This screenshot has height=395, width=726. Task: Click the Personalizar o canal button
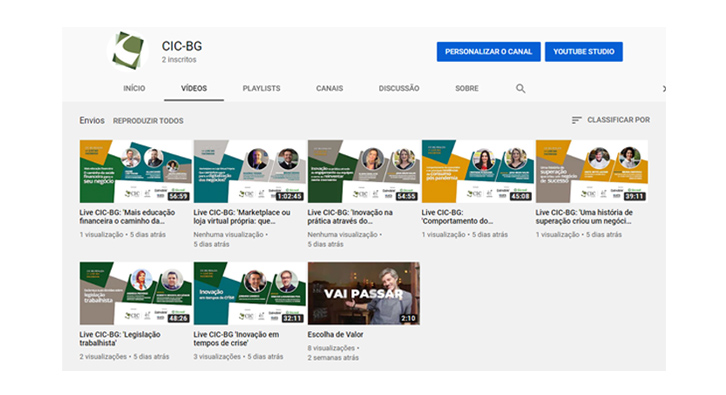coord(488,52)
